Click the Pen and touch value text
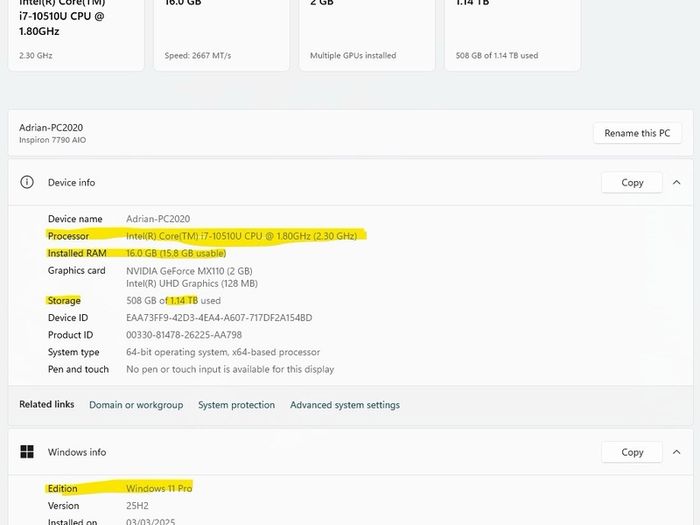 pos(230,369)
